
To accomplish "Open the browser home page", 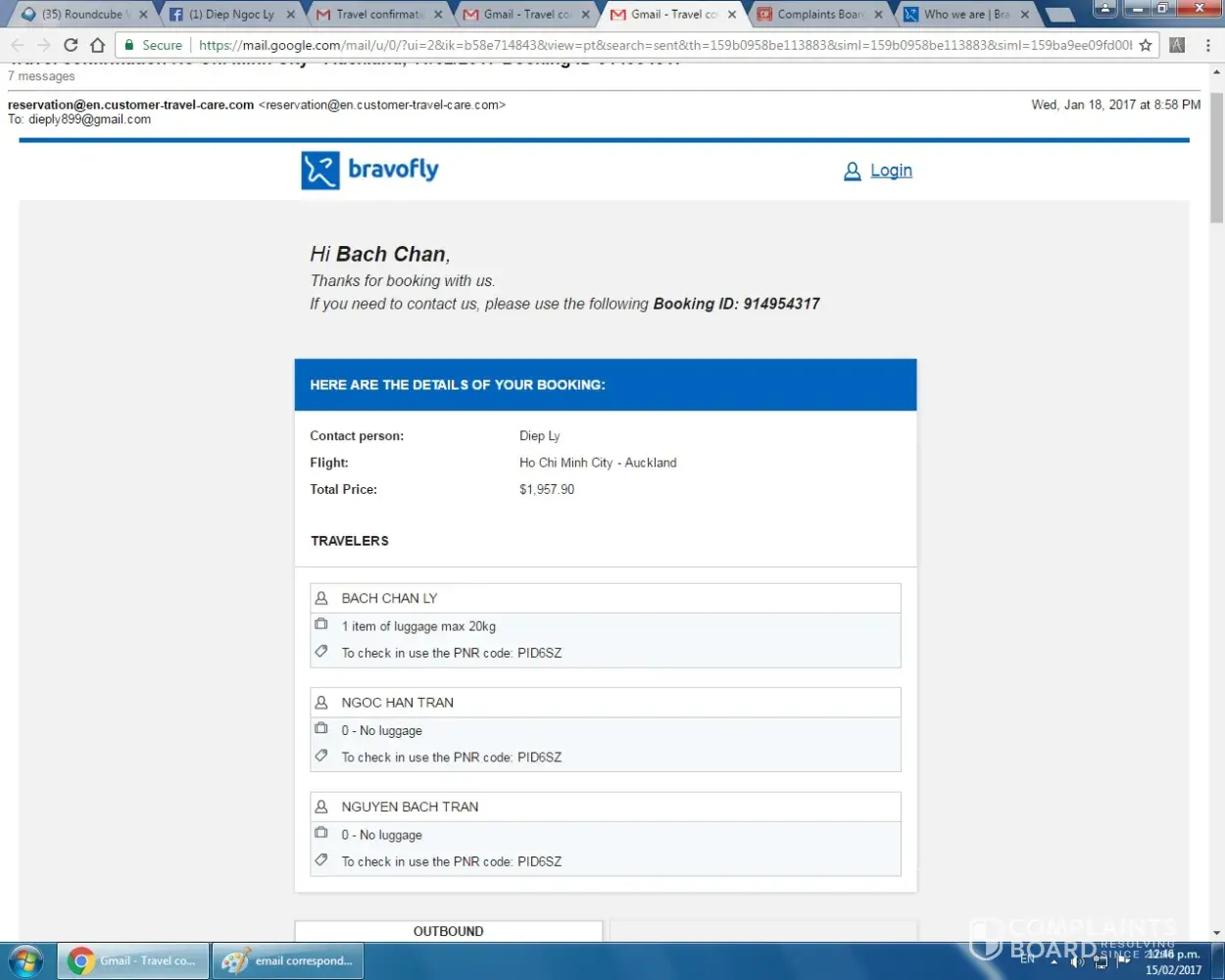I will point(97,45).
